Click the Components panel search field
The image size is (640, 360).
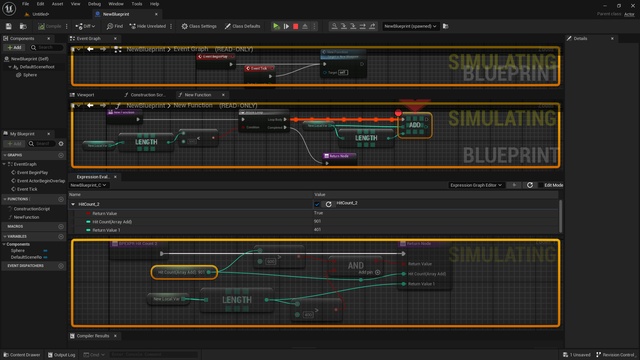(46, 47)
